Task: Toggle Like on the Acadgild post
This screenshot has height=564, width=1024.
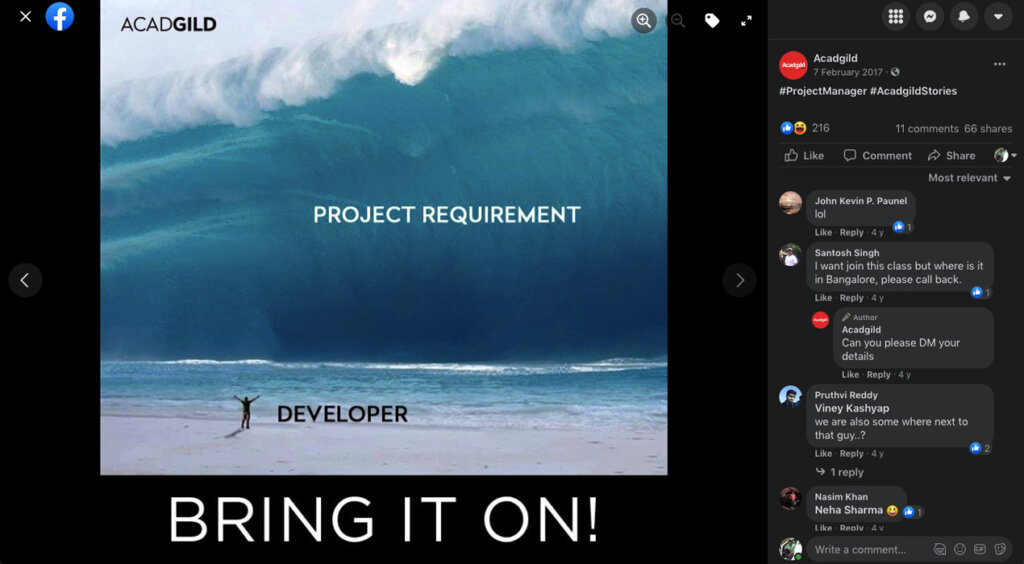Action: [x=805, y=155]
